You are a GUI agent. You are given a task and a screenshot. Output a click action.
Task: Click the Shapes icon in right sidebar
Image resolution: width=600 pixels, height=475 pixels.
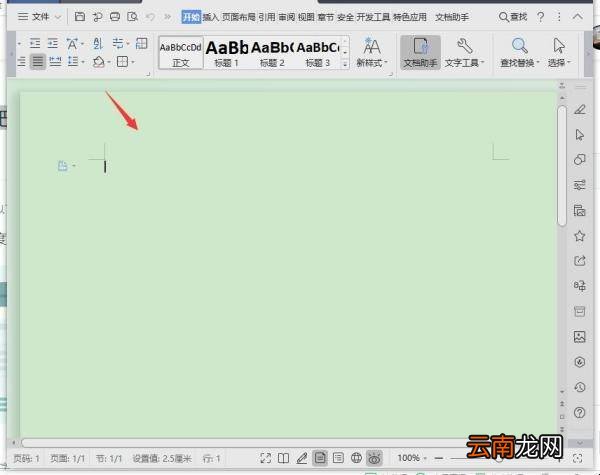tap(580, 160)
